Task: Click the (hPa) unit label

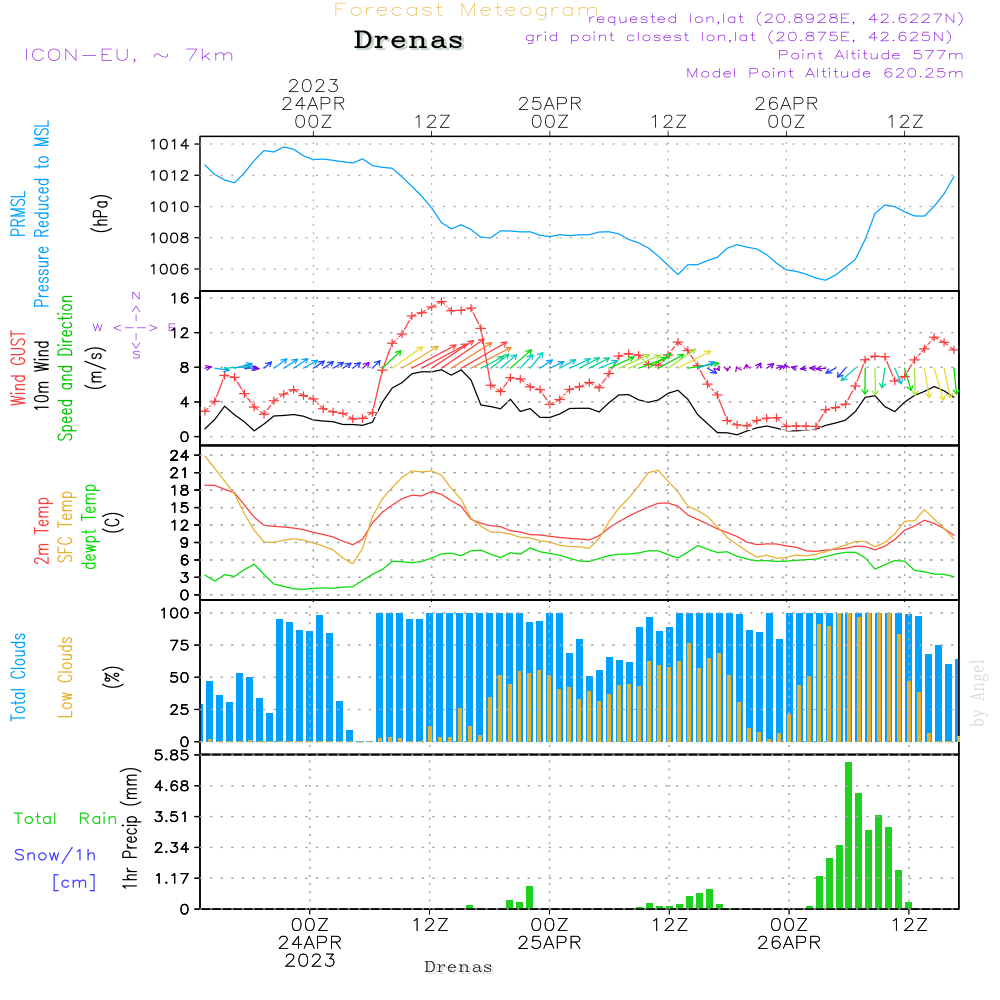Action: click(x=101, y=213)
